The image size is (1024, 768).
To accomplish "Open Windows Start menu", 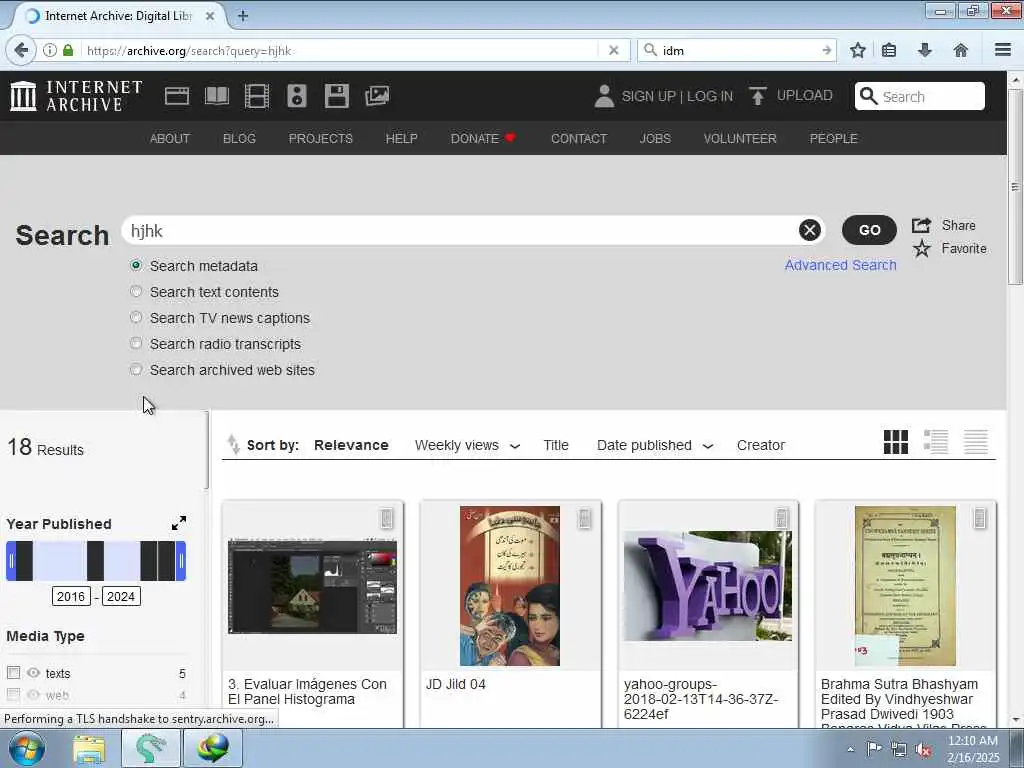I will point(27,748).
